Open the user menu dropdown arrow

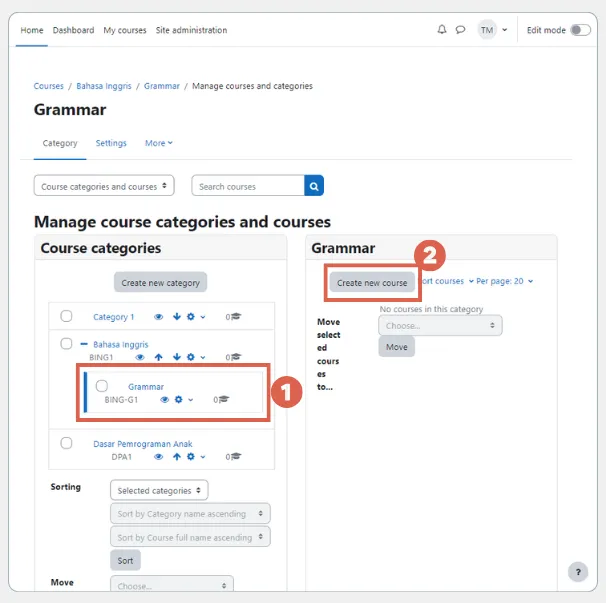[x=504, y=30]
